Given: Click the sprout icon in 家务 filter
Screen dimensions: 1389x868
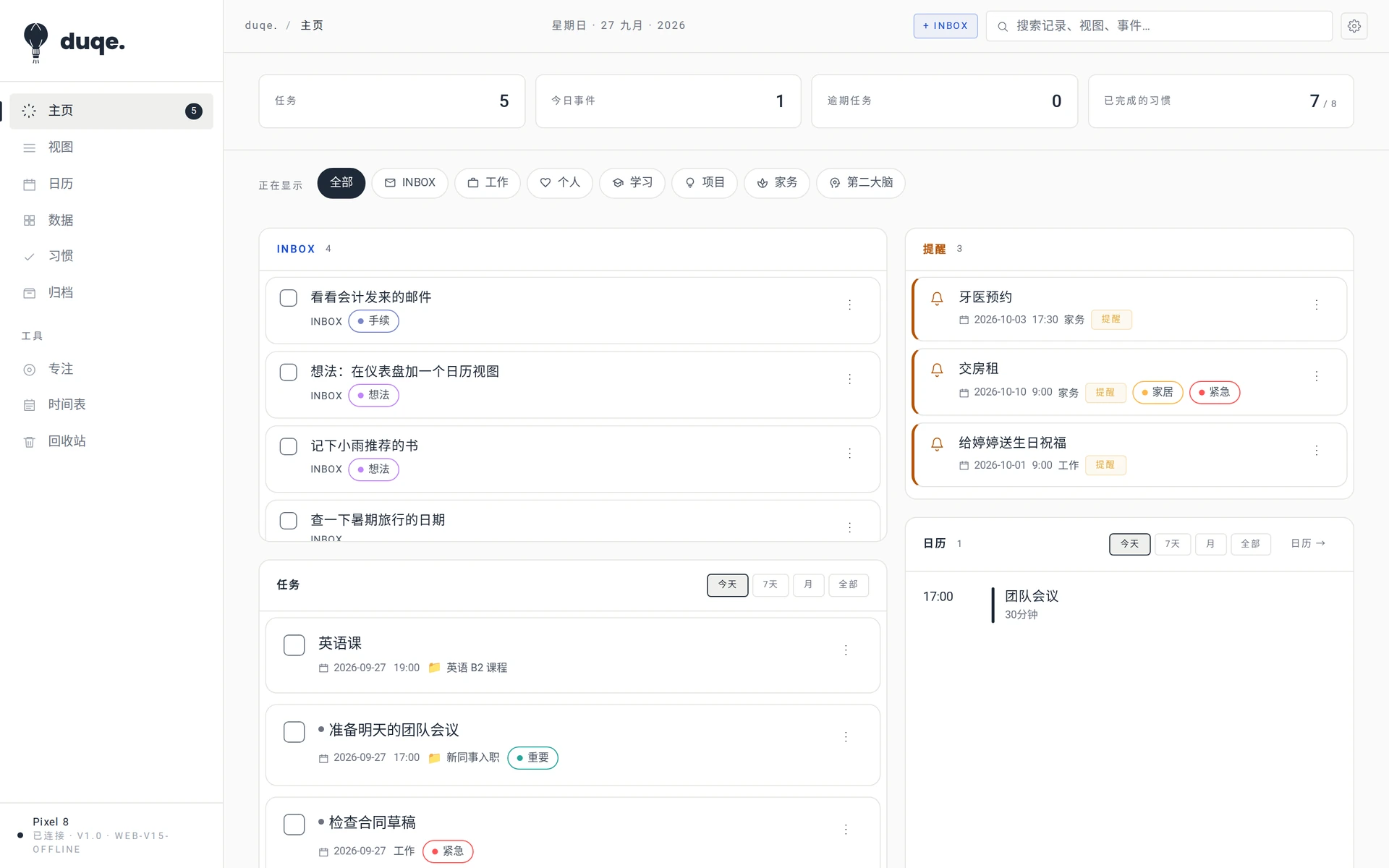Looking at the screenshot, I should click(763, 183).
